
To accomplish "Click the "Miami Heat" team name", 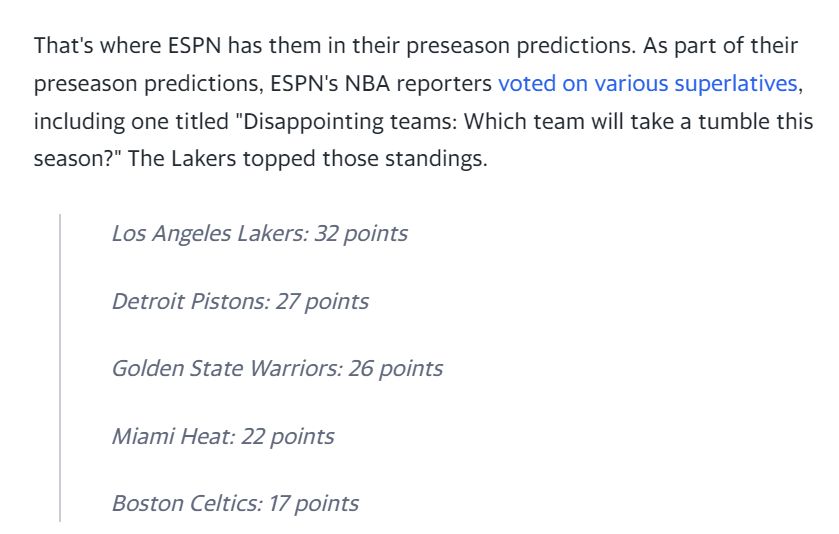I will (172, 436).
